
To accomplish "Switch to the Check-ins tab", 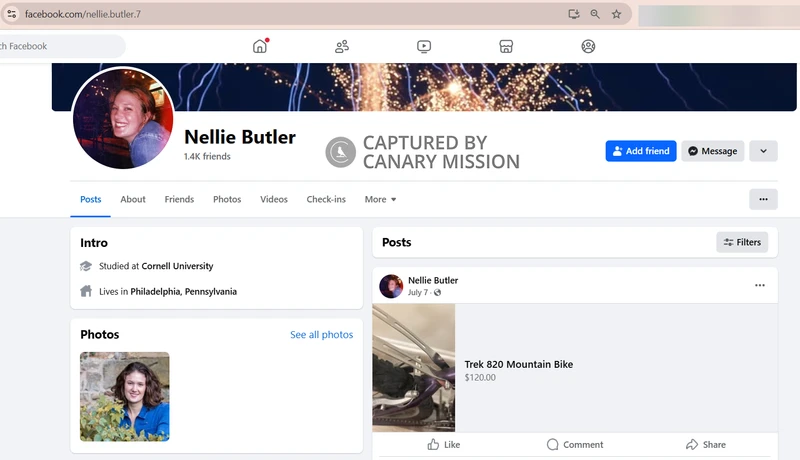I will click(x=326, y=199).
